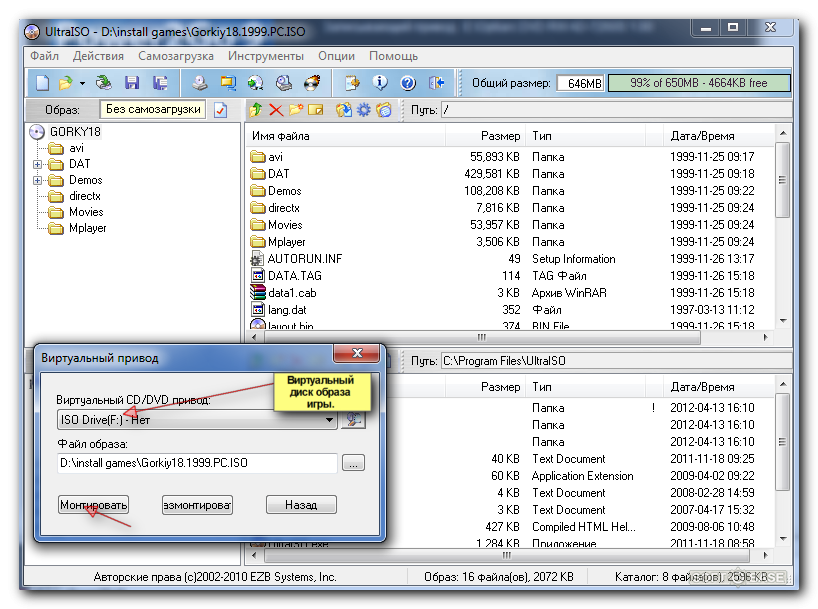Screen dimensions: 818x609
Task: Open the Действия menu
Action: pyautogui.click(x=98, y=56)
